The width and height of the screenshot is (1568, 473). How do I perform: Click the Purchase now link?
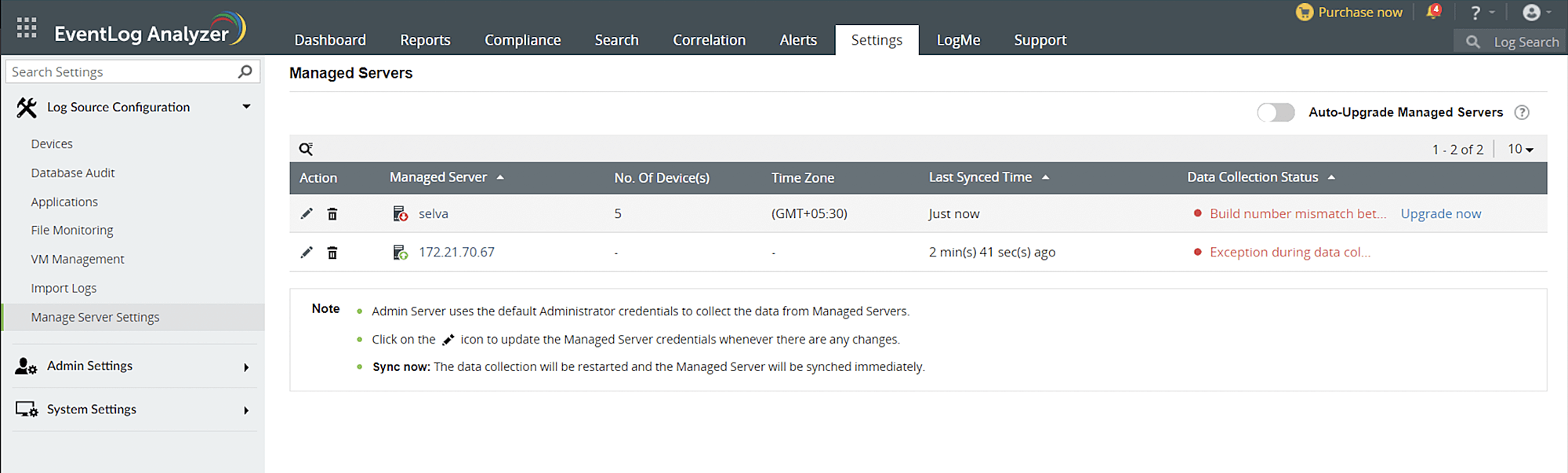click(x=1360, y=12)
